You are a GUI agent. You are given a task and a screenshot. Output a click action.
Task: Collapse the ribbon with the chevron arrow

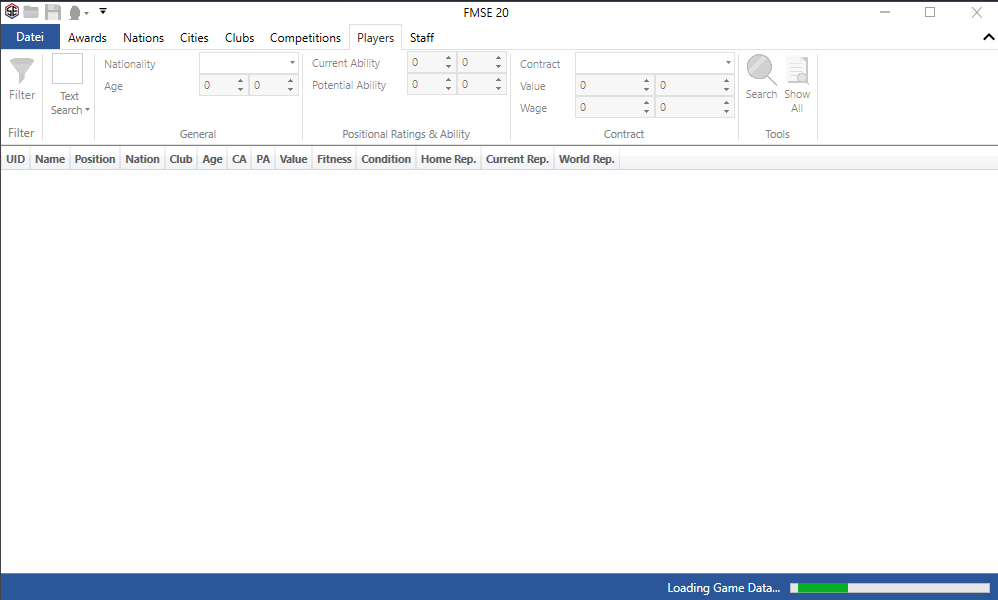coord(988,37)
